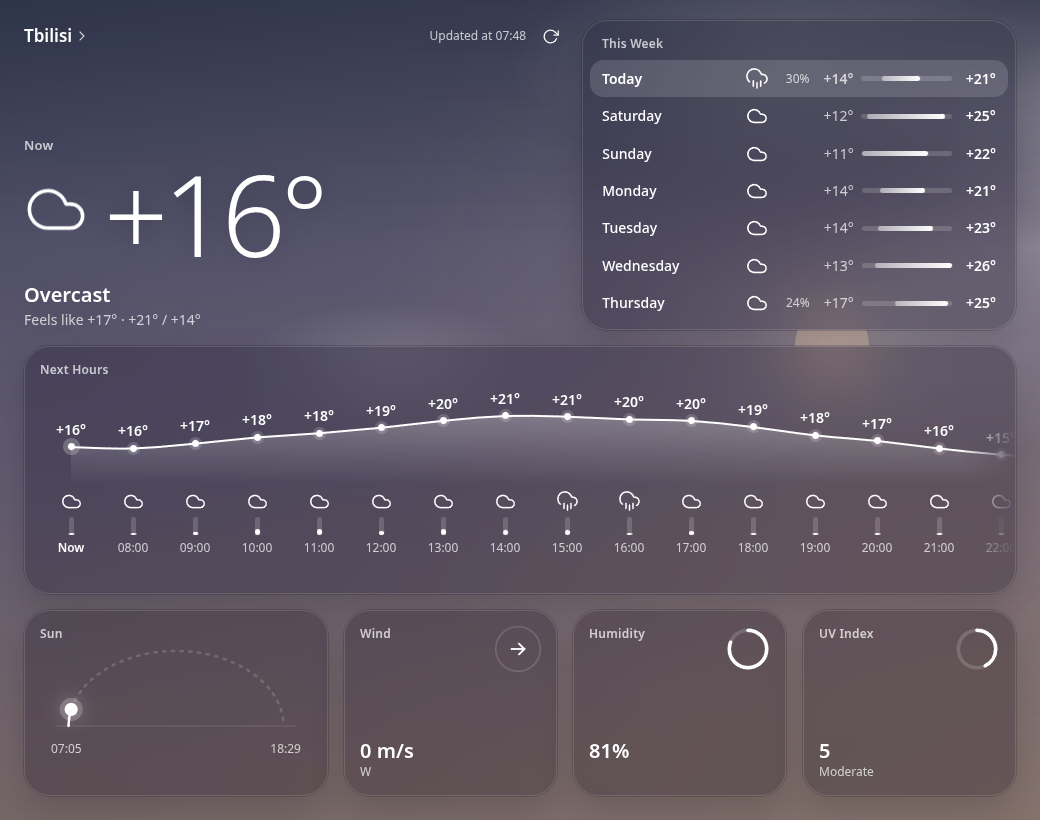1040x820 pixels.
Task: Click the cloud icon above 13:00
Action: point(443,502)
